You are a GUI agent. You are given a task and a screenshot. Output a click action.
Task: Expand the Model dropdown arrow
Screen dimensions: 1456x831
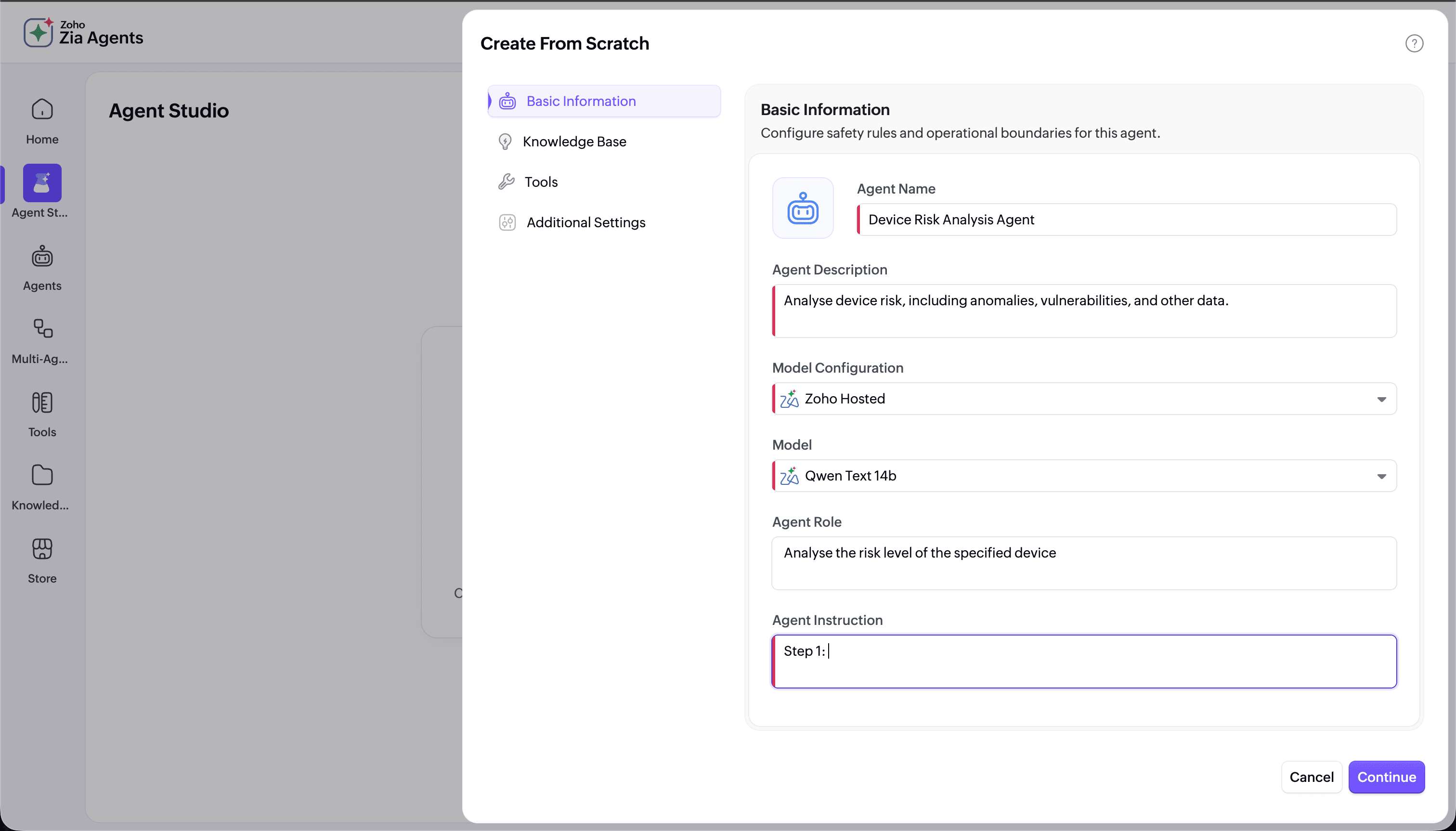click(x=1381, y=476)
